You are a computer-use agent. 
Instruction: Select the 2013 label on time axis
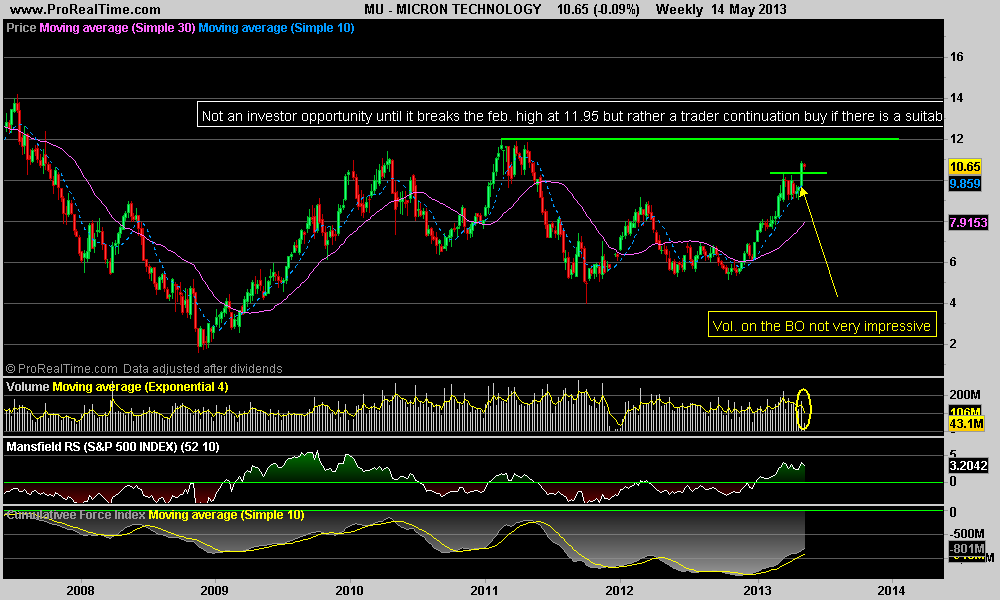tap(757, 590)
